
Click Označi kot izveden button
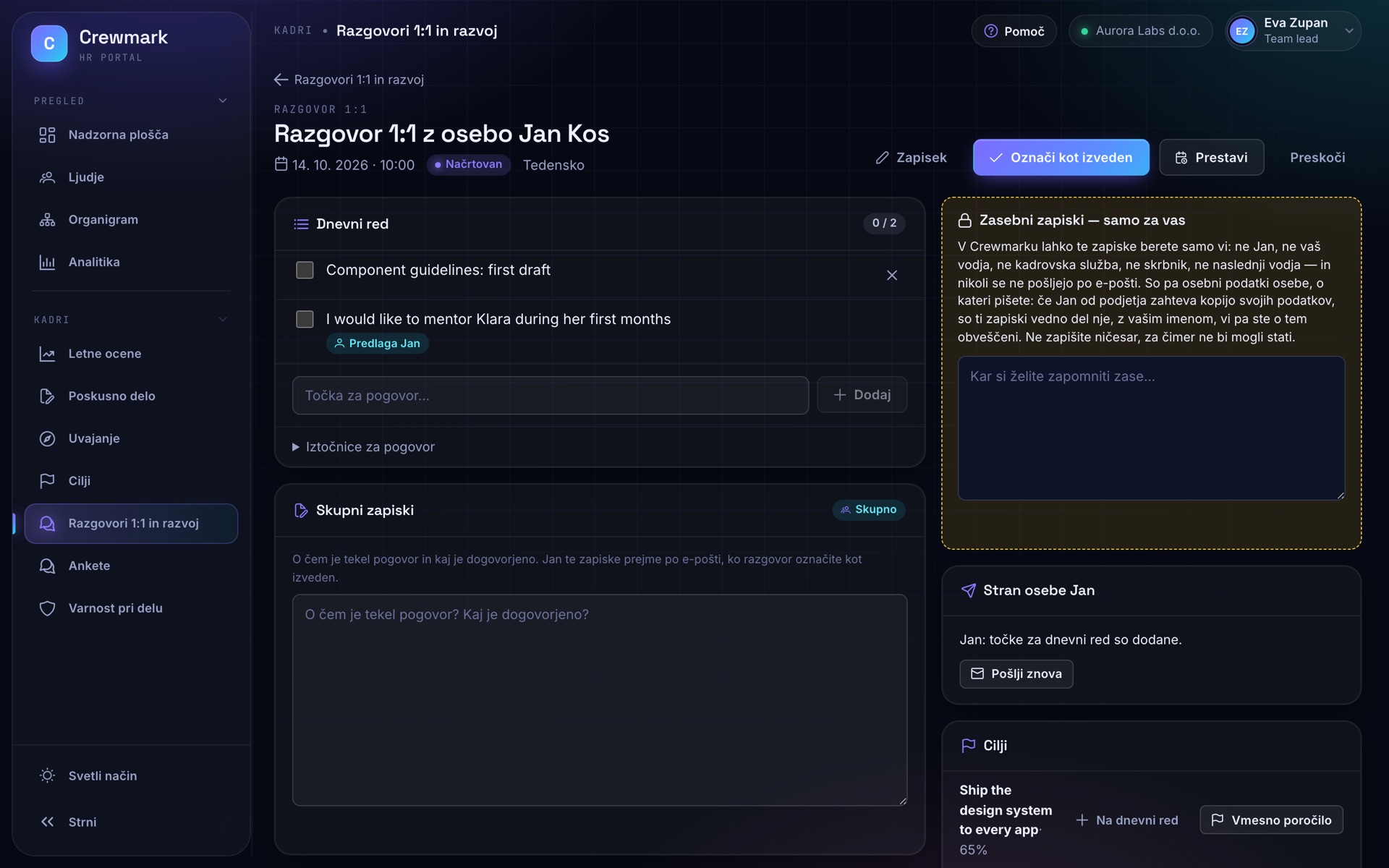(x=1061, y=158)
